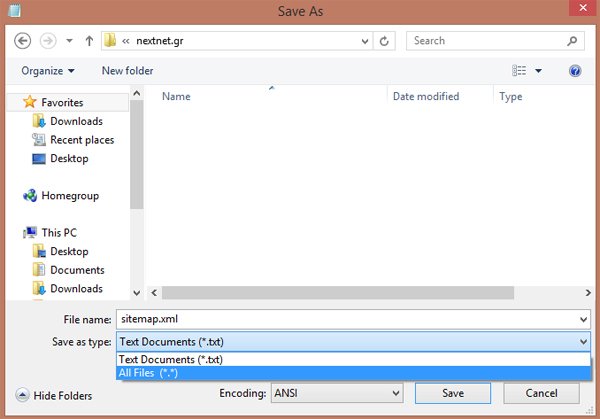Screen dimensions: 600x419
Task: Click the Save button
Action: point(453,393)
